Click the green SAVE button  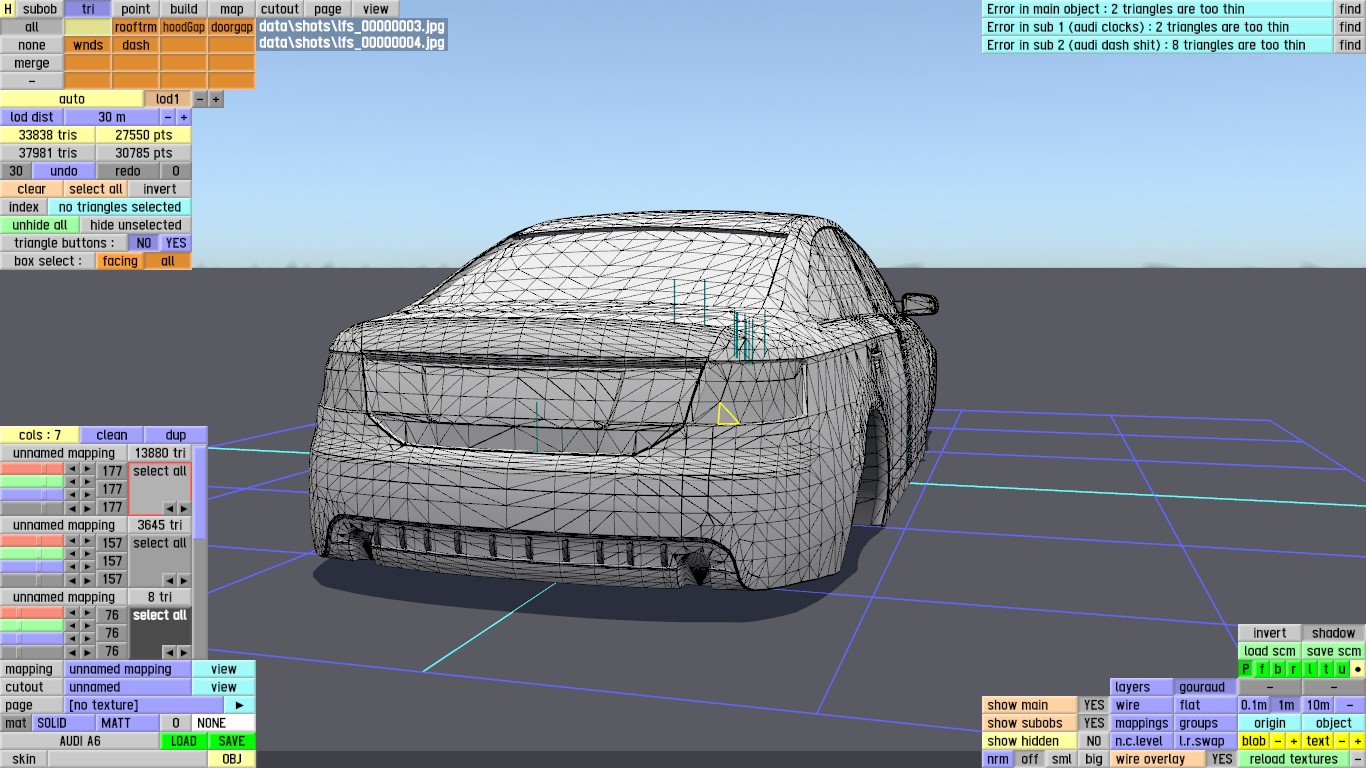[x=232, y=741]
